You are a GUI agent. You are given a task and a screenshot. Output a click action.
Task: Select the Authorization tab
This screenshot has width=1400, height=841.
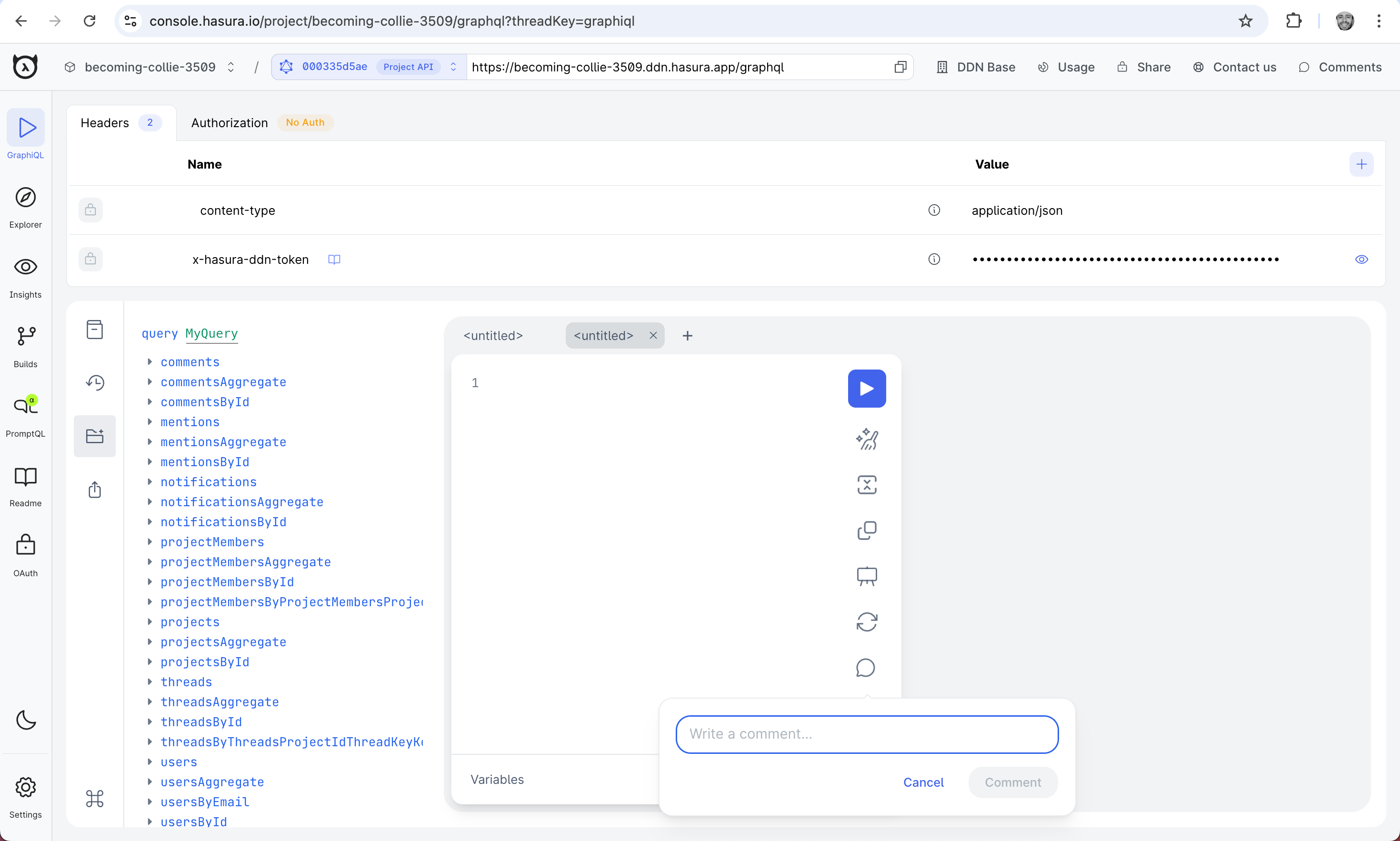coord(228,122)
